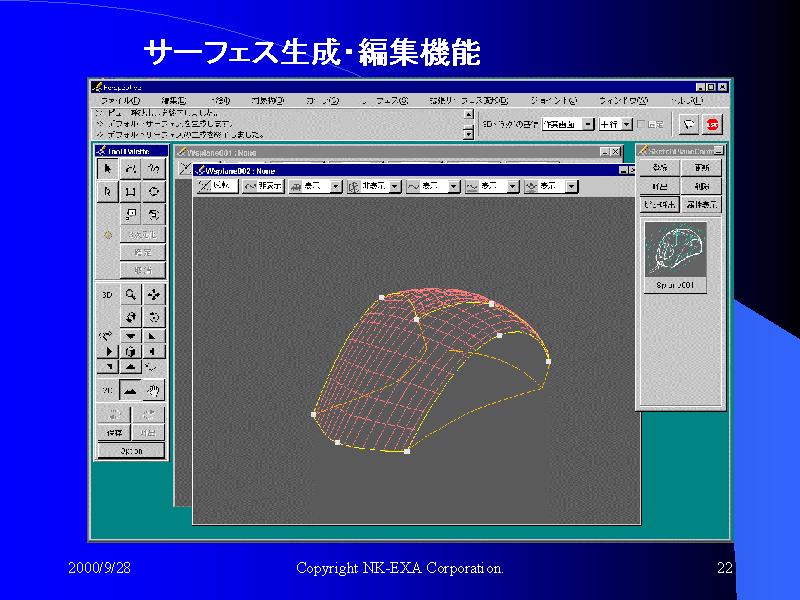The width and height of the screenshot is (800, 600).
Task: Select the arrow pointer tool in Tool Palette
Action: tap(108, 168)
